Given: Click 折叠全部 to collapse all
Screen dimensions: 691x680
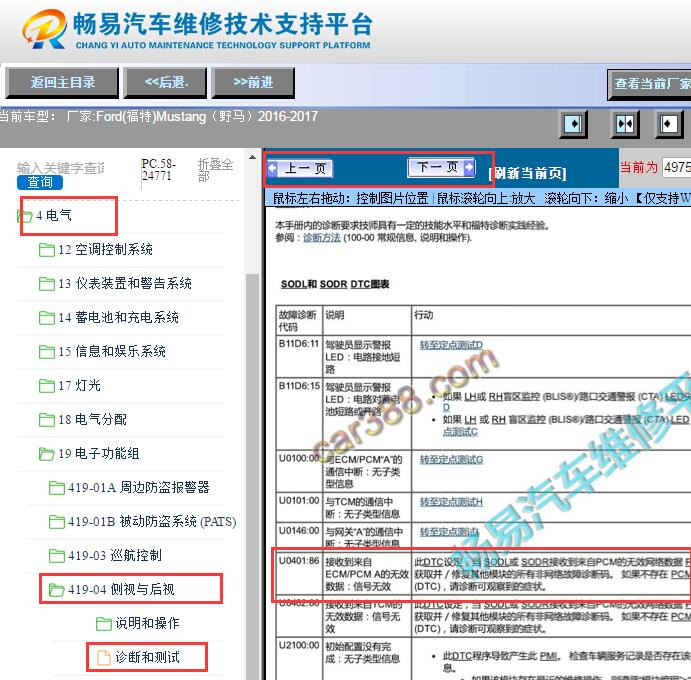Looking at the screenshot, I should (x=215, y=170).
